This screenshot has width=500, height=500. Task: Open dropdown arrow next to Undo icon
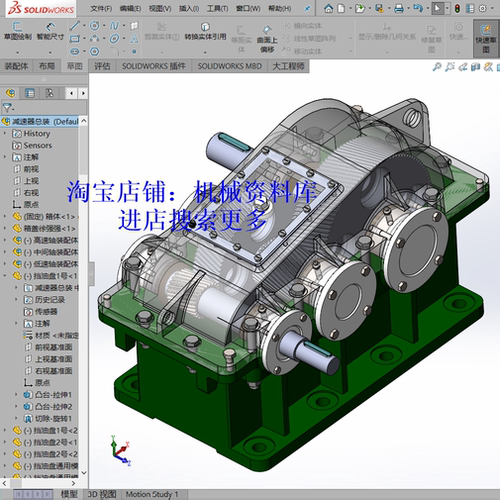[427, 9]
